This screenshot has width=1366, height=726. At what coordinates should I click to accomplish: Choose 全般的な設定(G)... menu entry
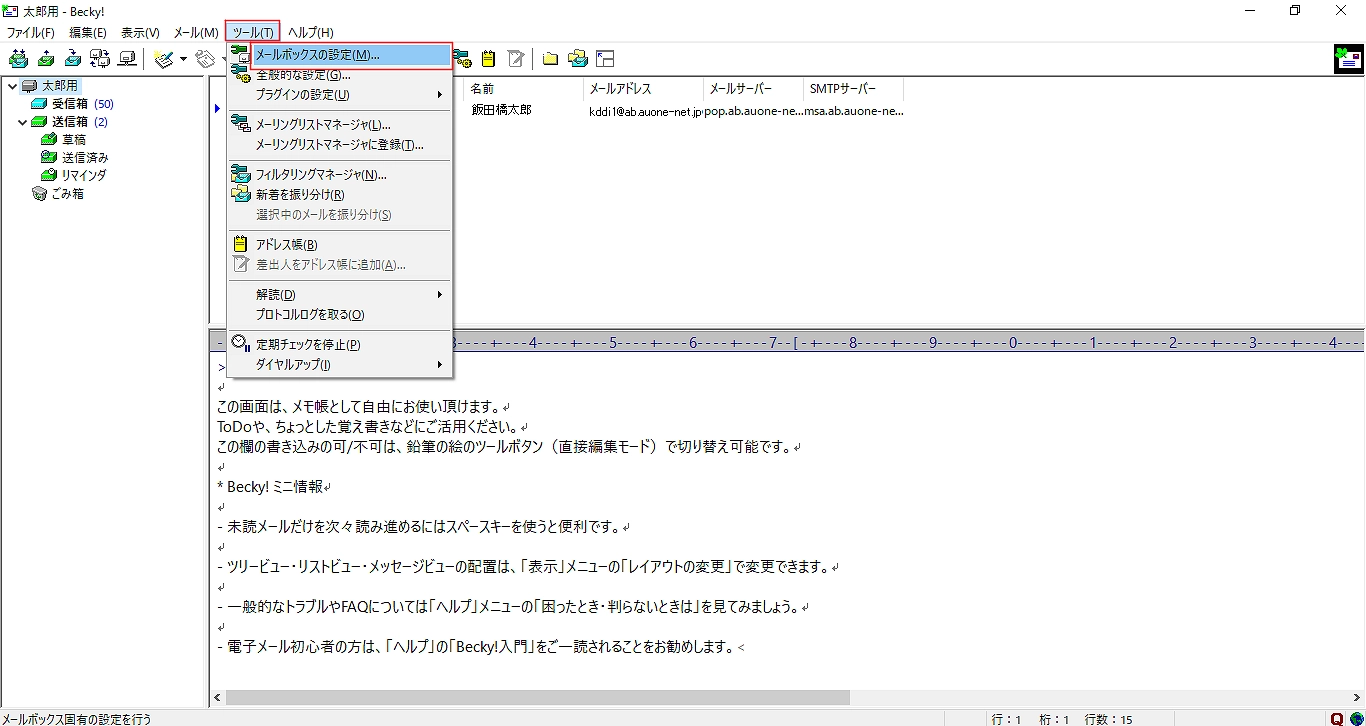coord(340,75)
